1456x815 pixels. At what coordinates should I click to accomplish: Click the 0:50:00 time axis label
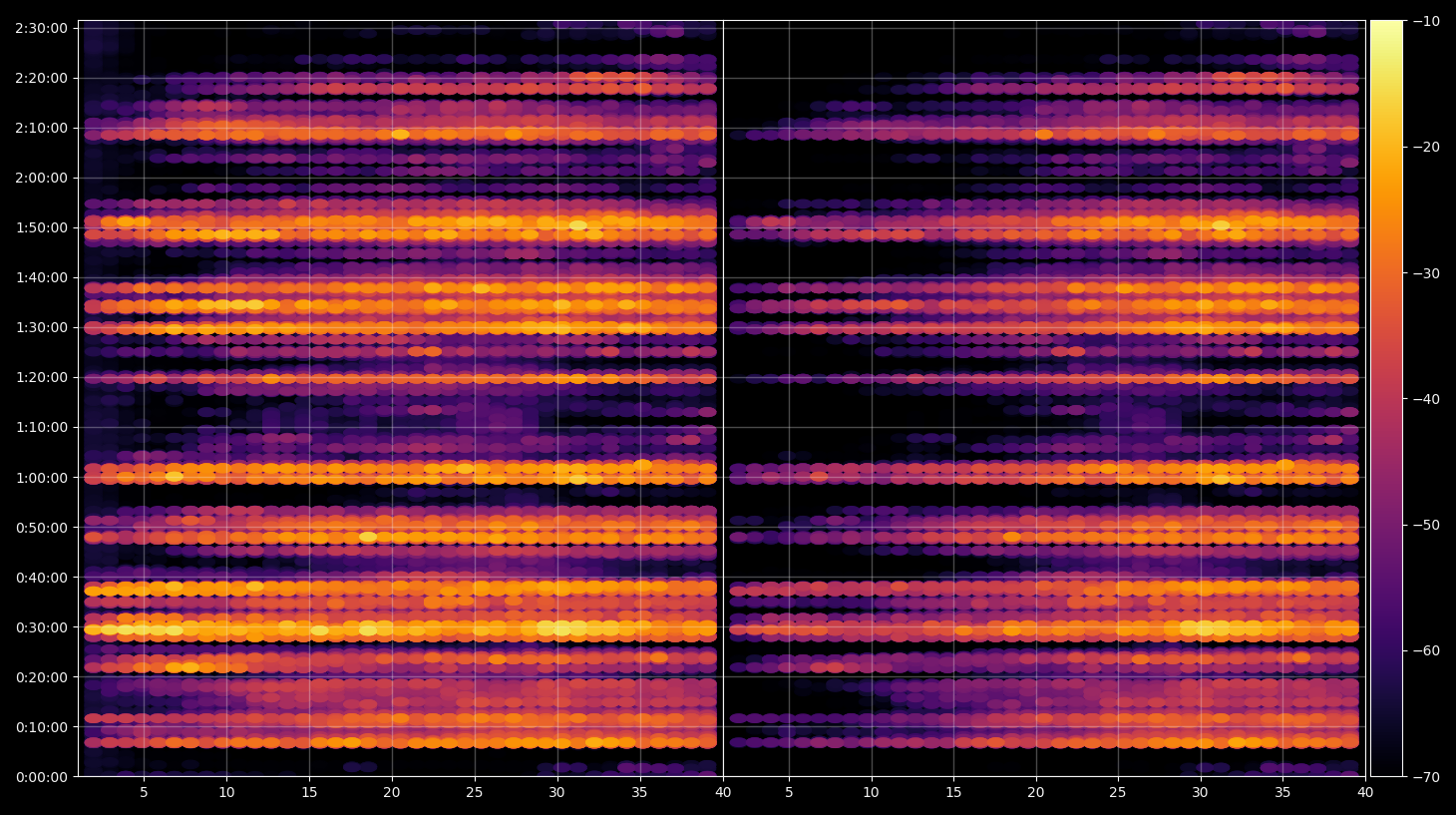41,528
